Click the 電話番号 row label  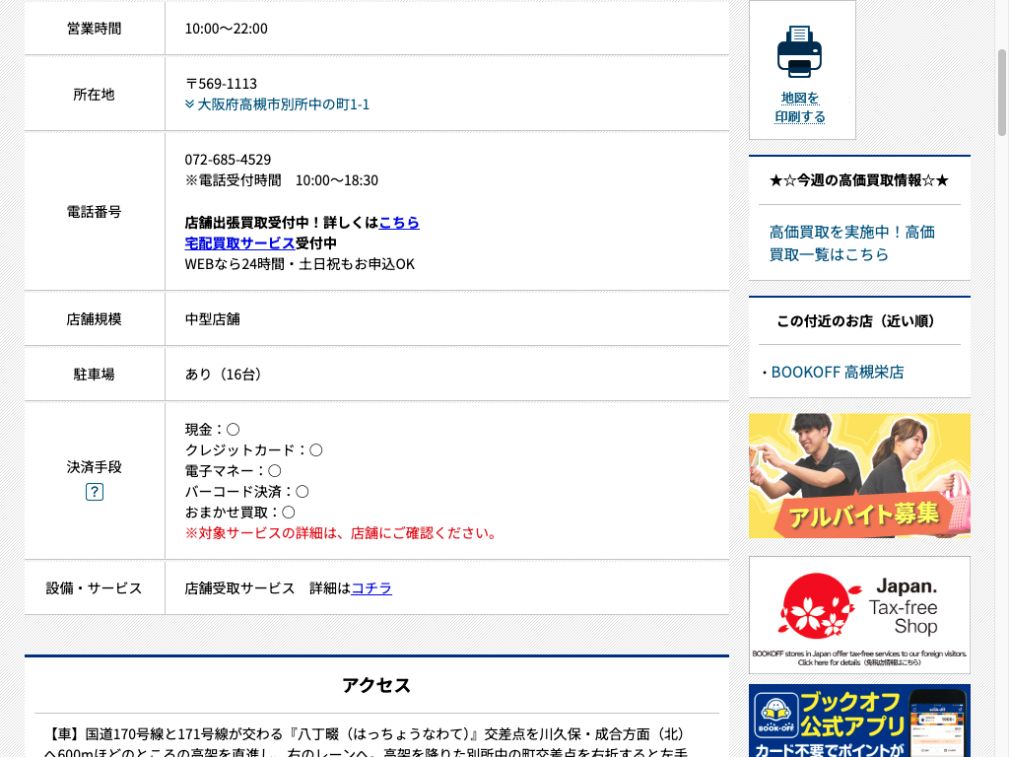[94, 212]
